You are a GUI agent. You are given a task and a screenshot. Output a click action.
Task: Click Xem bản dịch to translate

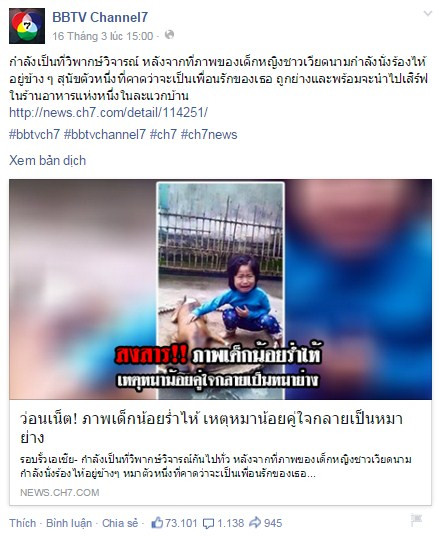coord(48,160)
